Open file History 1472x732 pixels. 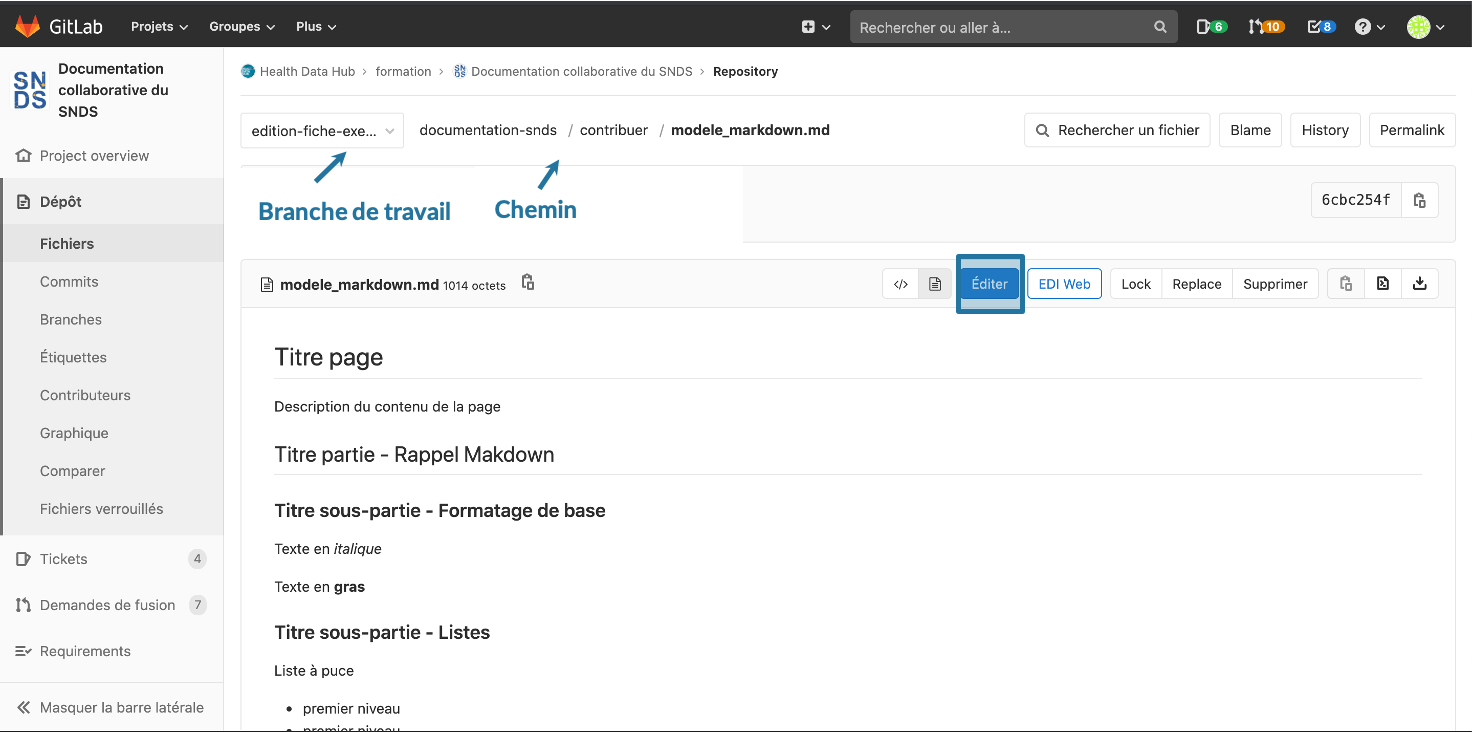pos(1325,130)
